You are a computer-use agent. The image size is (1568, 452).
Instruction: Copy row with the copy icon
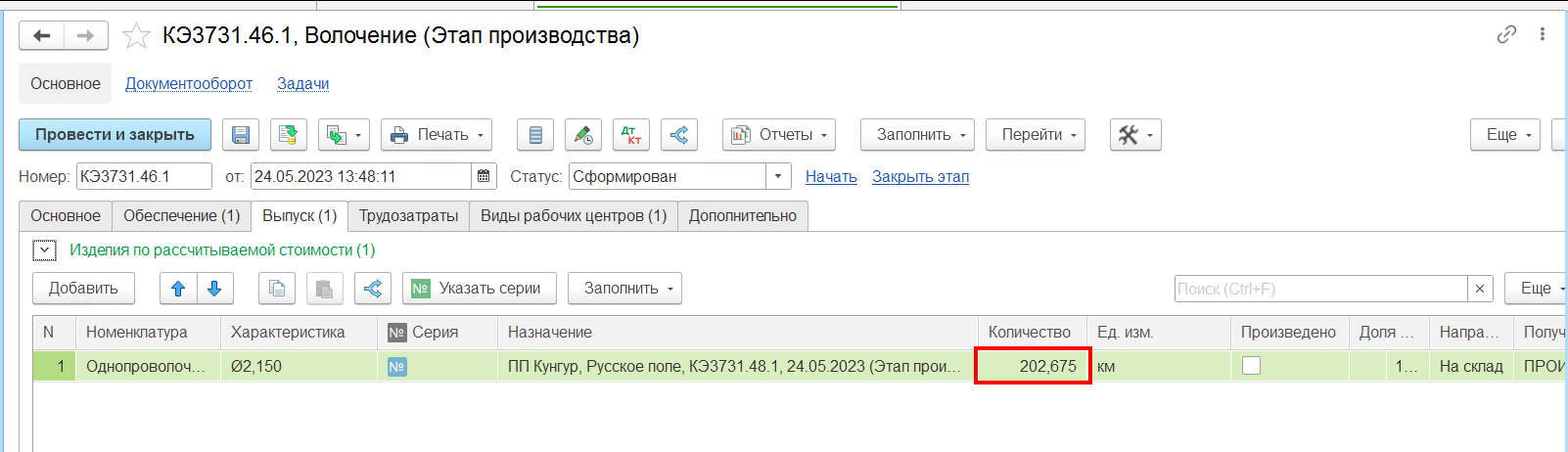[x=277, y=289]
